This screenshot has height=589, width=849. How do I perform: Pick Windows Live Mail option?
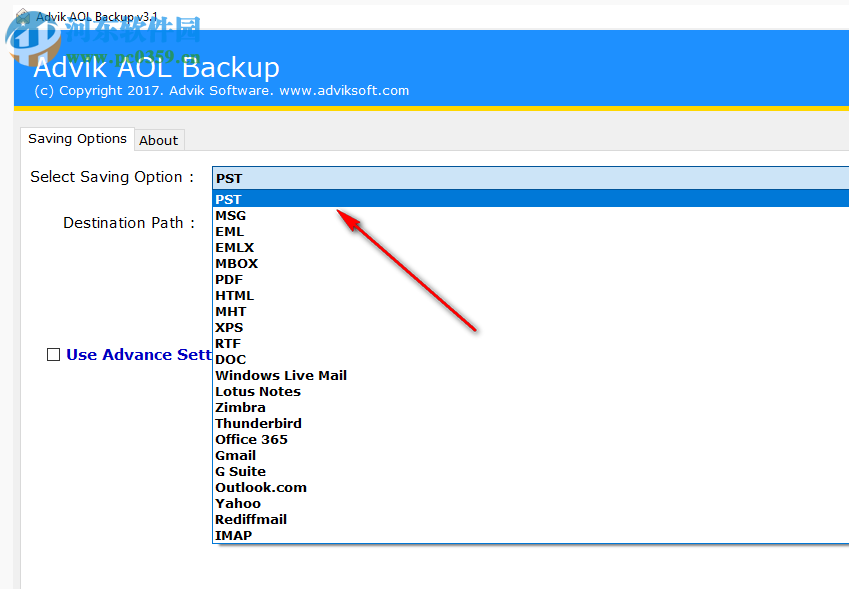pyautogui.click(x=280, y=375)
